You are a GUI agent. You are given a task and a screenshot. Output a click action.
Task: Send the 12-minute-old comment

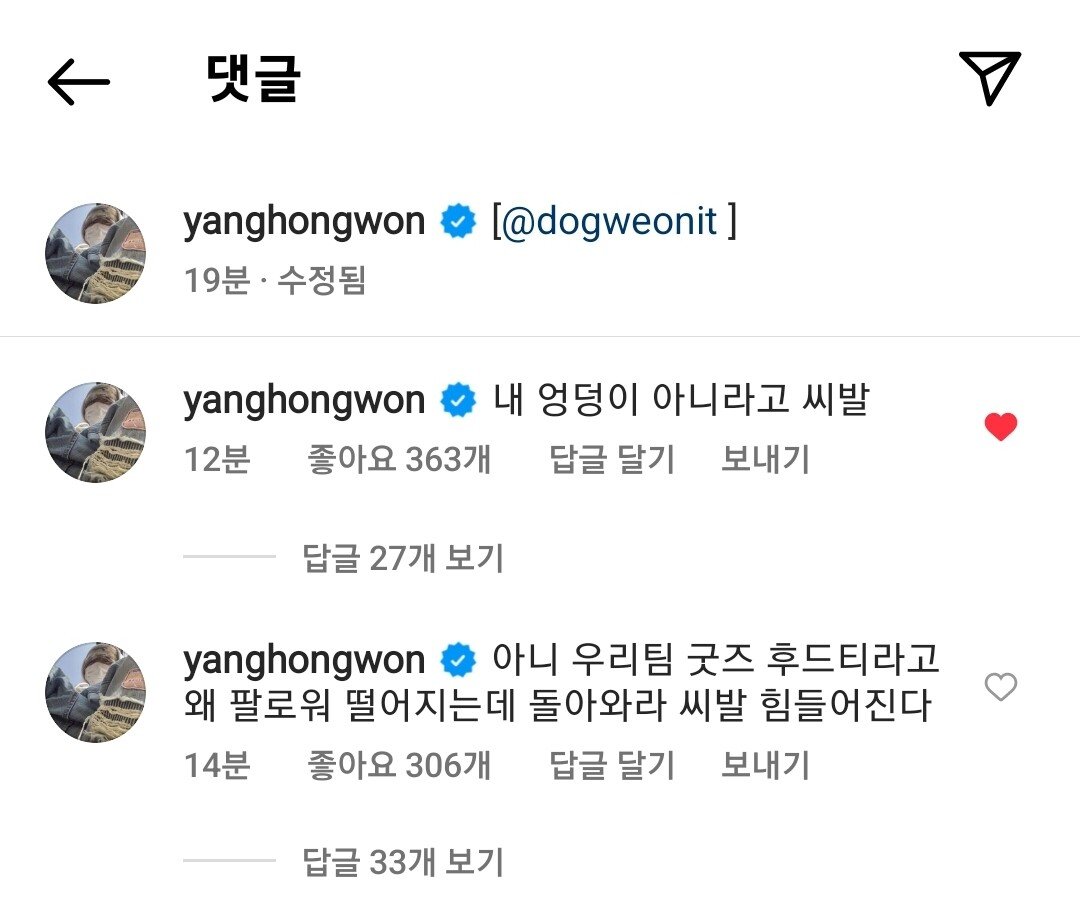tap(765, 459)
